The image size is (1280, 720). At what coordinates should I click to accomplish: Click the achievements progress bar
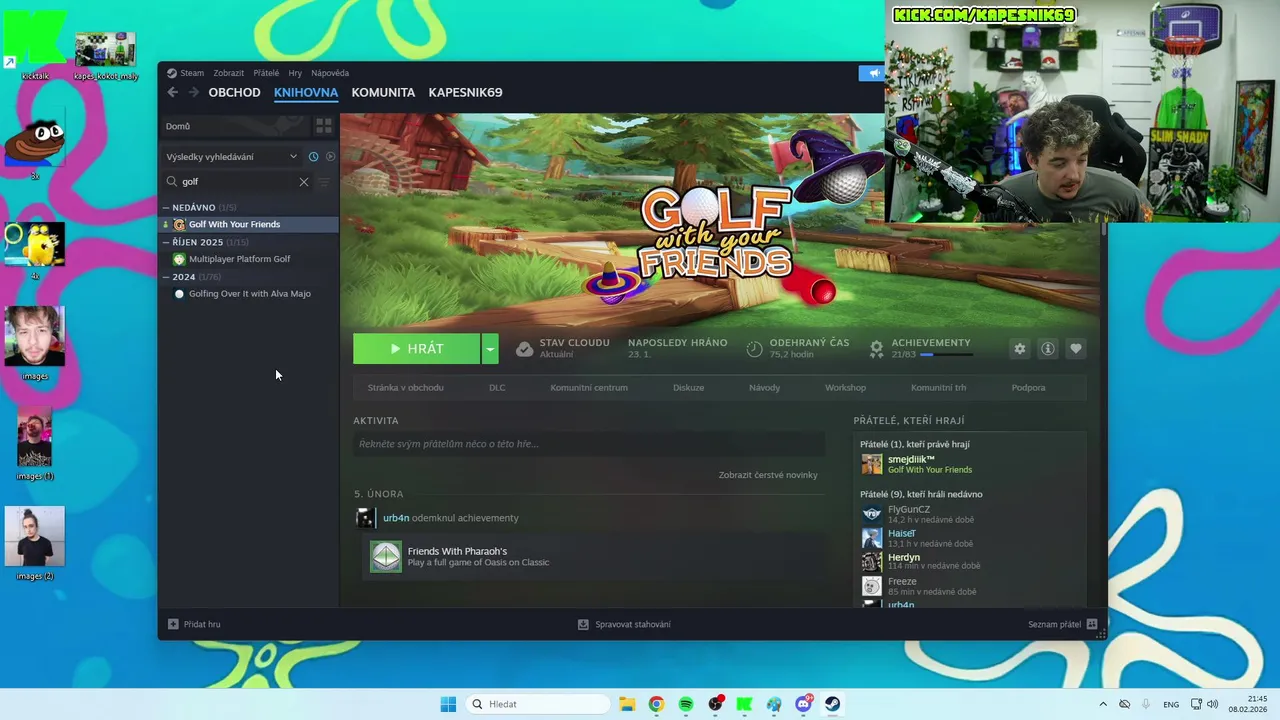click(x=946, y=355)
